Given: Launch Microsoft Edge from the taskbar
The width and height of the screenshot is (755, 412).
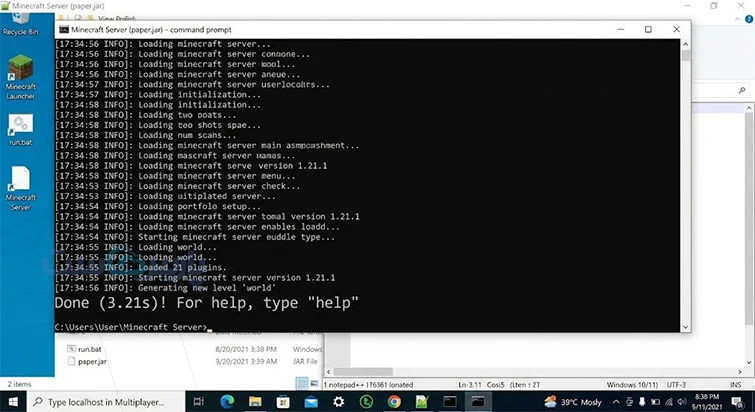Looking at the screenshot, I should [227, 401].
